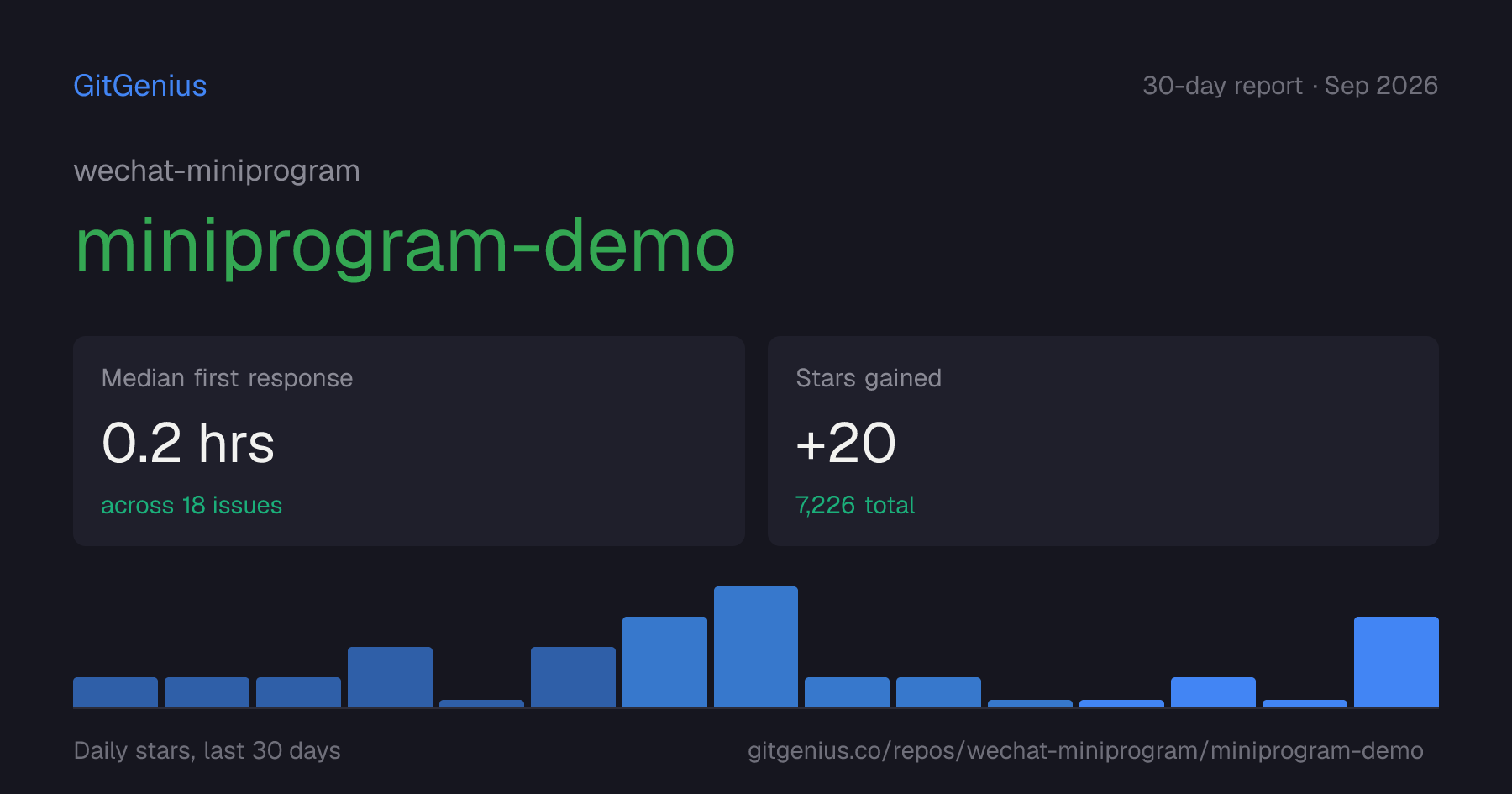
Task: Click the Daily stars, last 30 days caption
Action: coord(207,750)
